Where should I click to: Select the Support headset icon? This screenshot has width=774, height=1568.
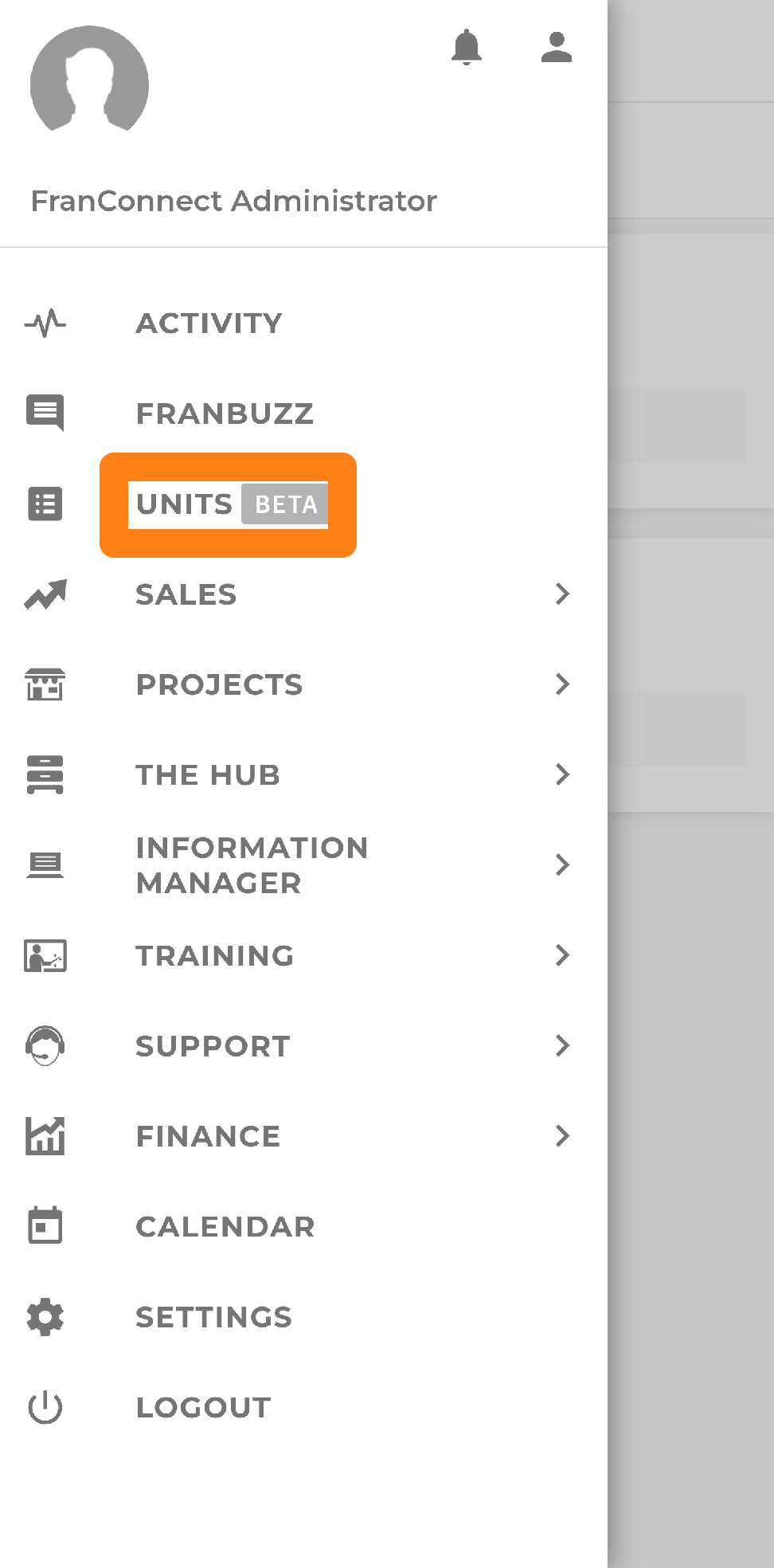[45, 1045]
